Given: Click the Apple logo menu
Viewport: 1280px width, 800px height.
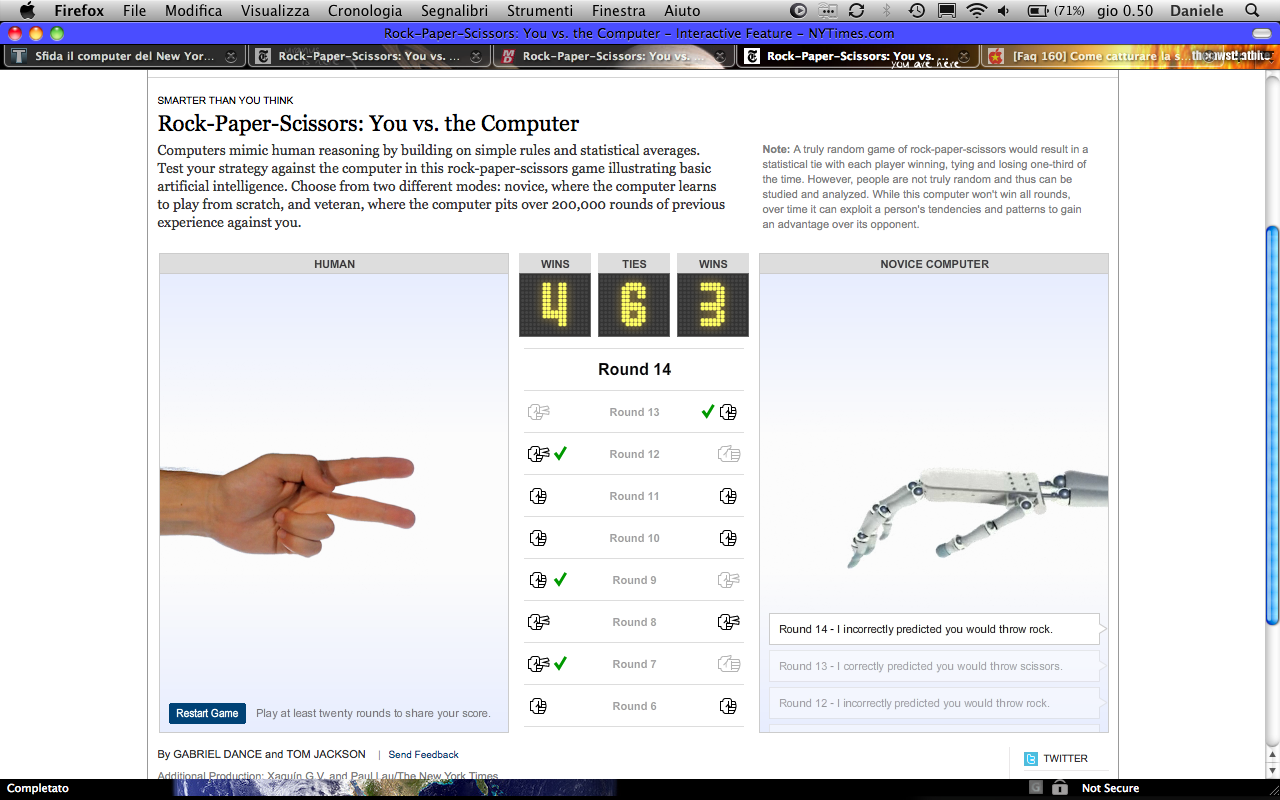Looking at the screenshot, I should [27, 11].
